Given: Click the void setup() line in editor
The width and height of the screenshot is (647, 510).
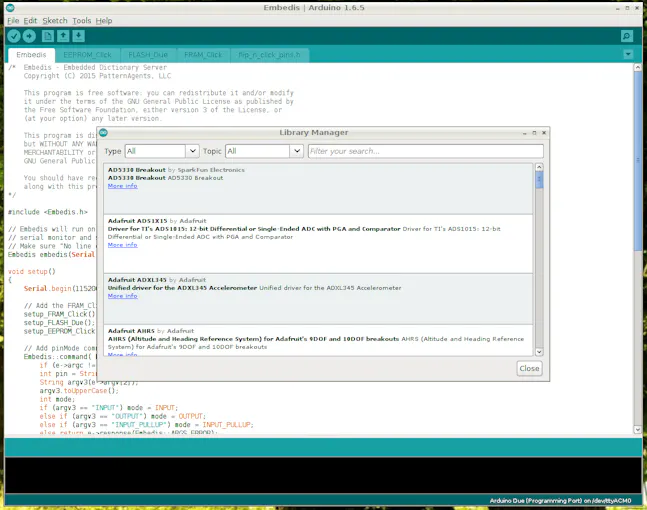Looking at the screenshot, I should click(31, 272).
